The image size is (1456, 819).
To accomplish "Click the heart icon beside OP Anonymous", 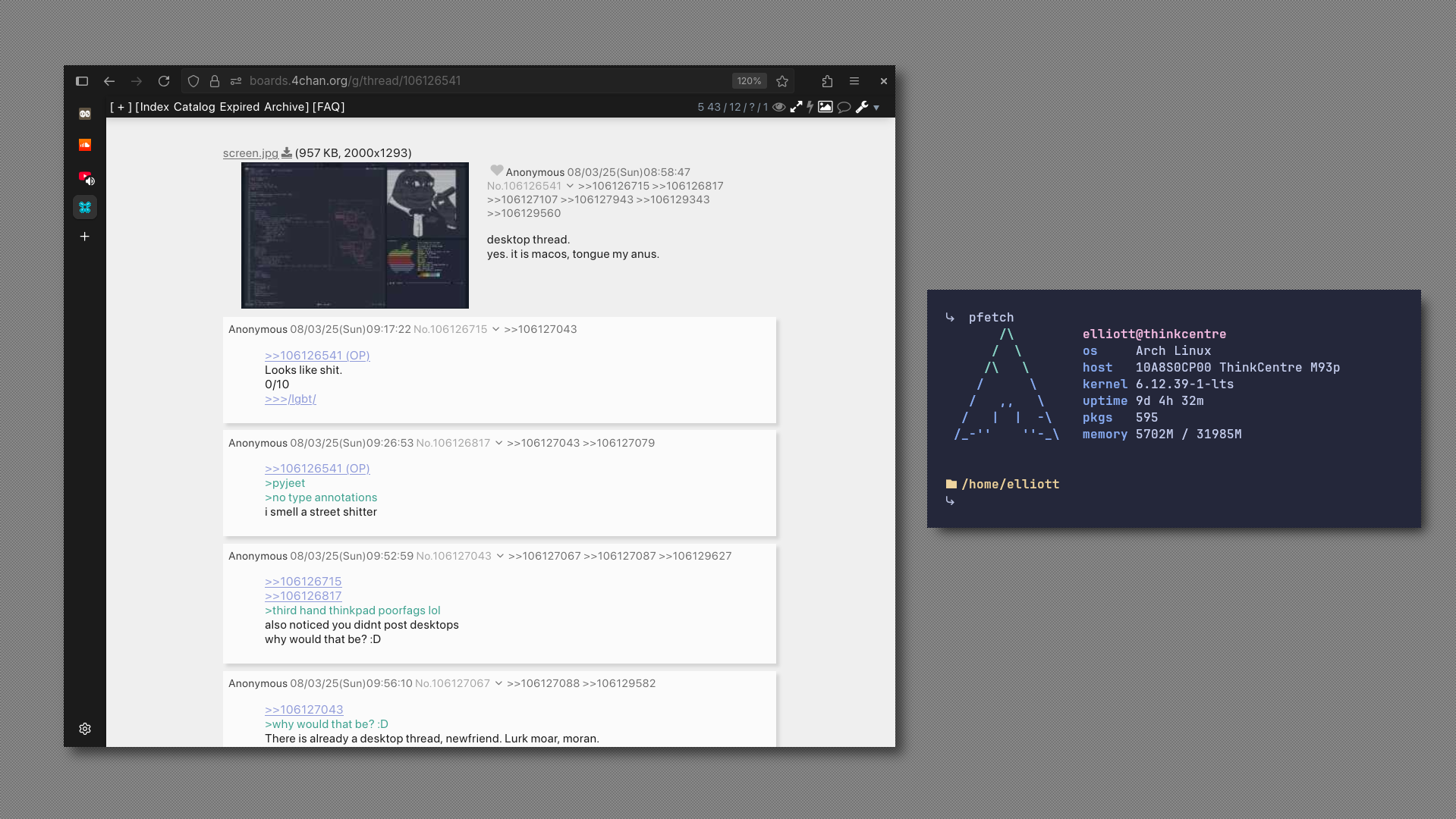I will [x=497, y=171].
